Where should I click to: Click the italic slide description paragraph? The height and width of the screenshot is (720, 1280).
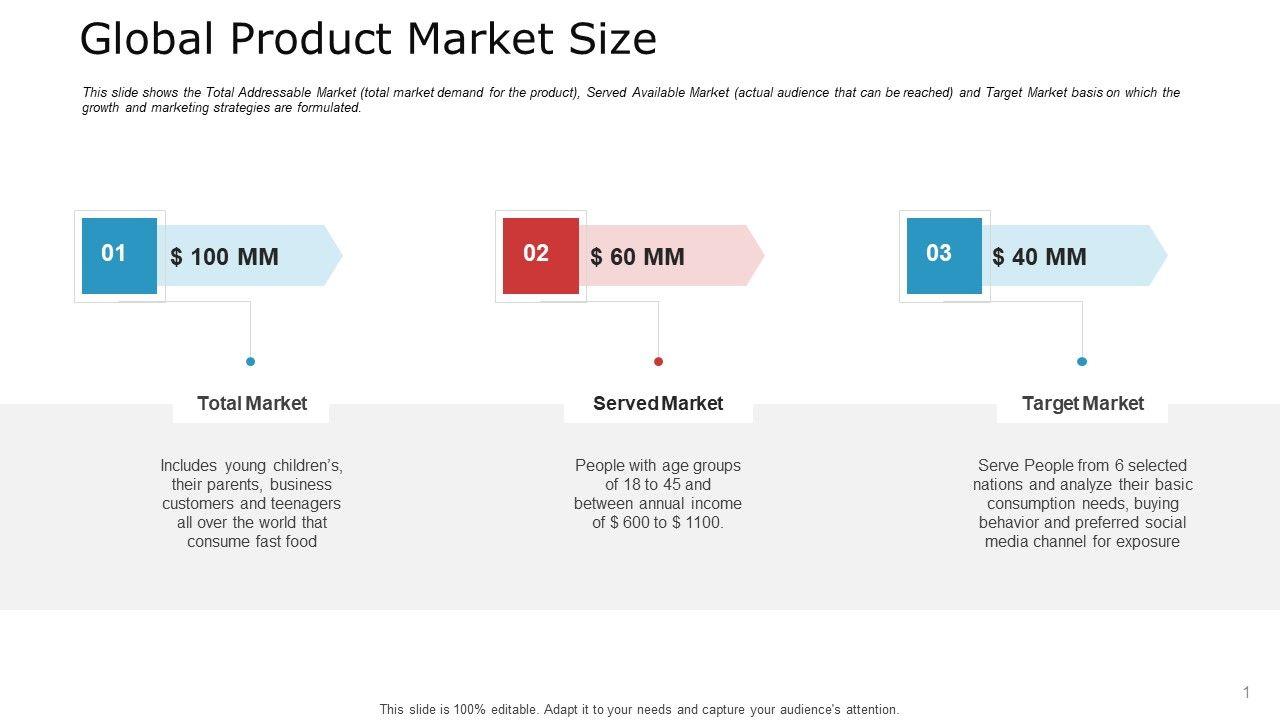click(x=630, y=100)
